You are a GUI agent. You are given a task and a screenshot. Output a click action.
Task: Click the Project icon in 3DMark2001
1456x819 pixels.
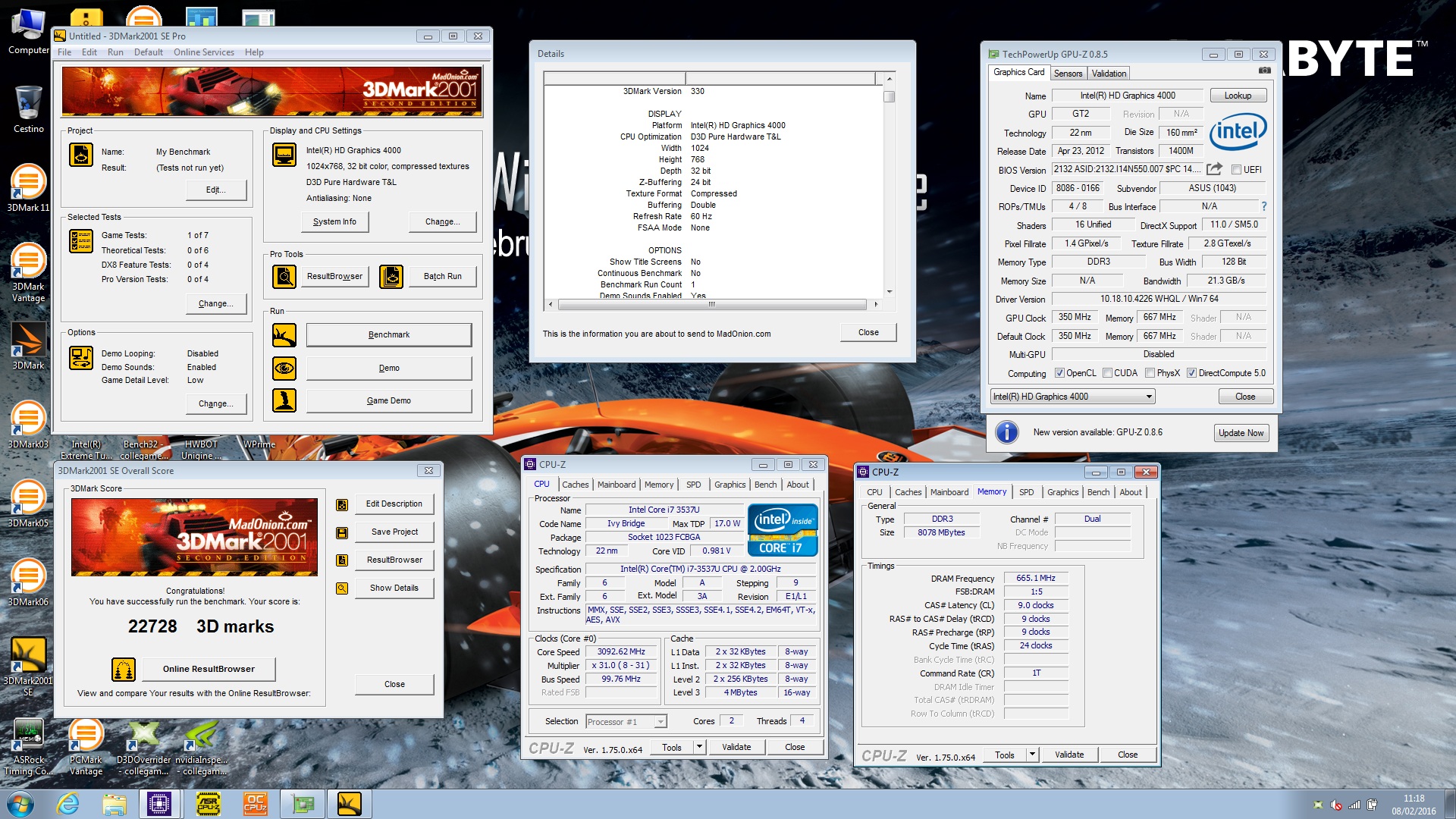point(81,155)
